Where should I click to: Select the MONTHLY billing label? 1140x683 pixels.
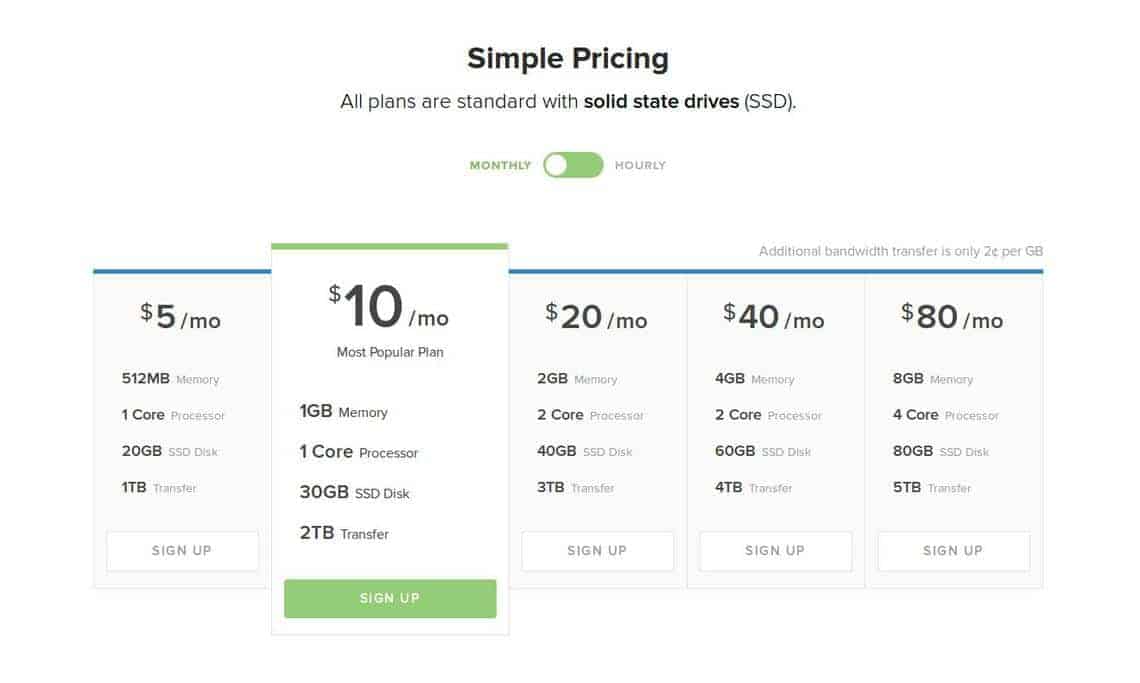coord(500,166)
